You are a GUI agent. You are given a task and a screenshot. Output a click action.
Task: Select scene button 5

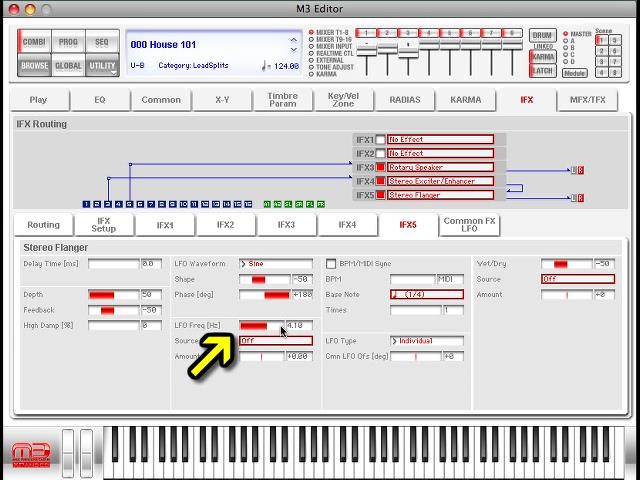pyautogui.click(x=615, y=40)
